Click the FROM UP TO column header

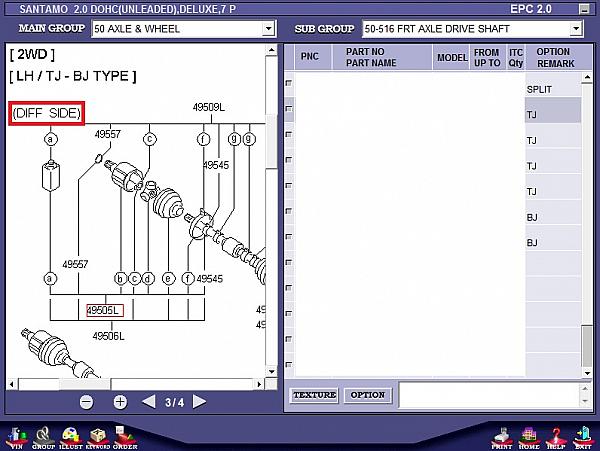487,57
